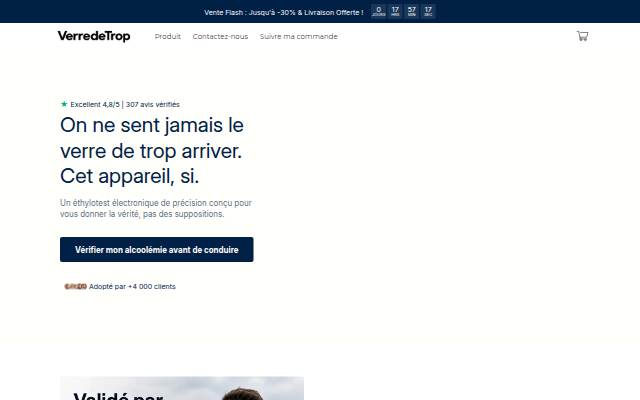Open Suivre ma commande link
The image size is (640, 400).
pos(298,36)
